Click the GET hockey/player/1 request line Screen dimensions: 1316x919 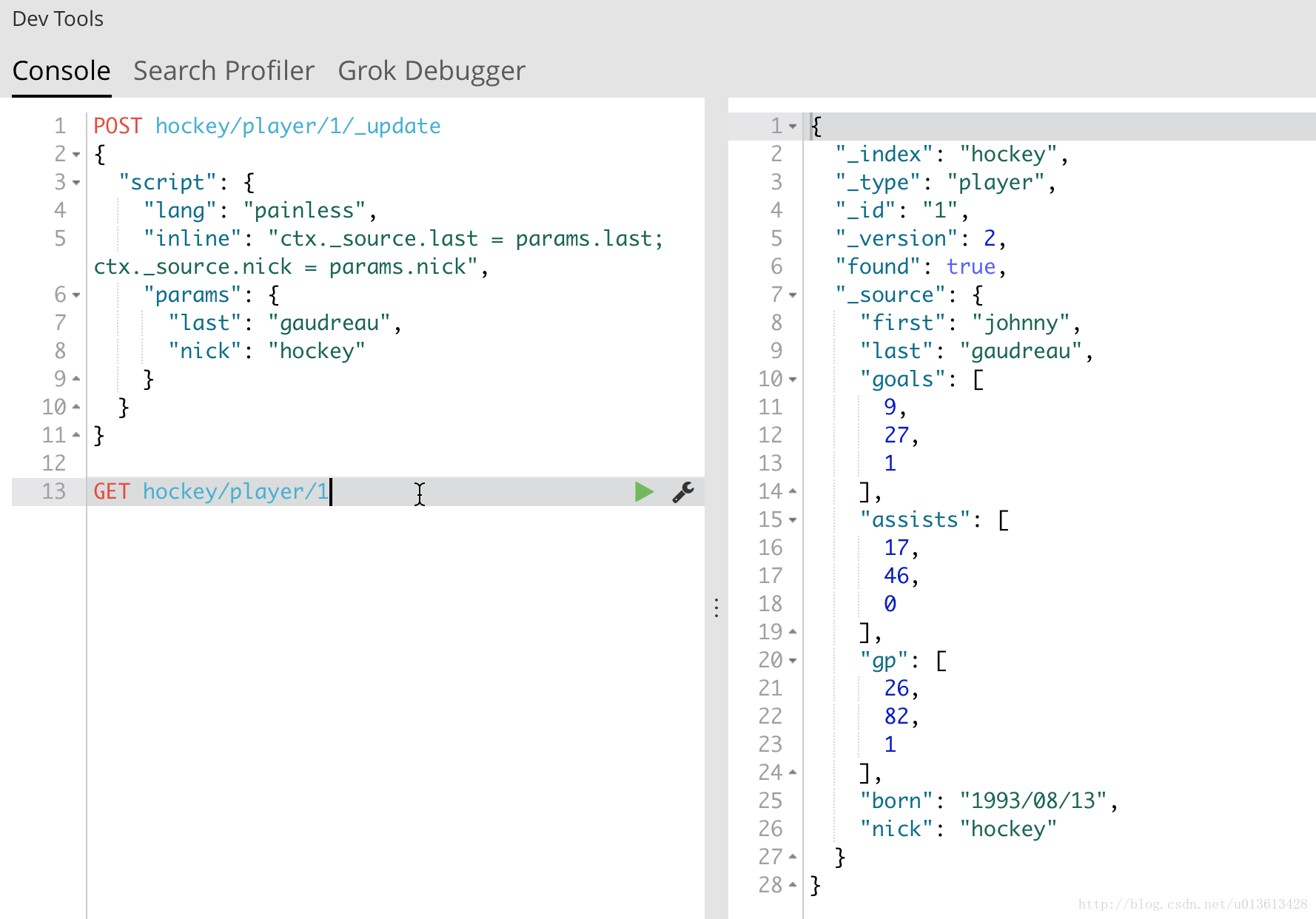tap(211, 491)
